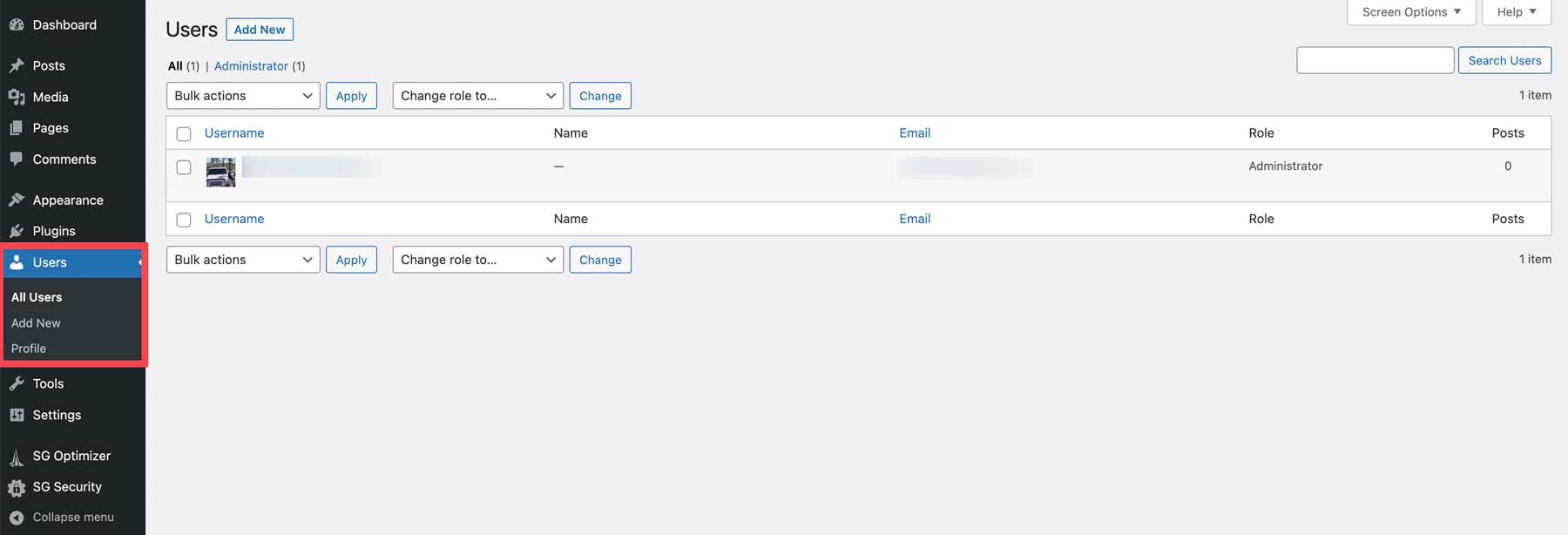
Task: Click the SG Security gear icon
Action: click(17, 487)
